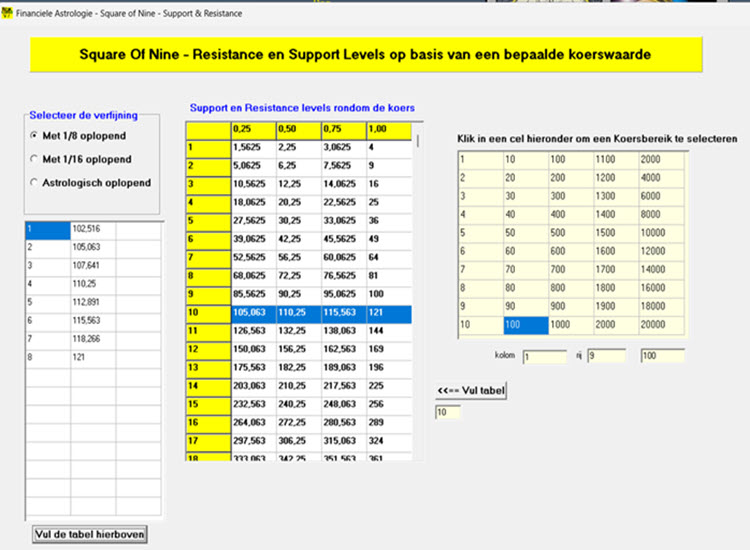Image resolution: width=750 pixels, height=550 pixels.
Task: Select the 110,25 cell in highlighted row
Action: point(296,314)
